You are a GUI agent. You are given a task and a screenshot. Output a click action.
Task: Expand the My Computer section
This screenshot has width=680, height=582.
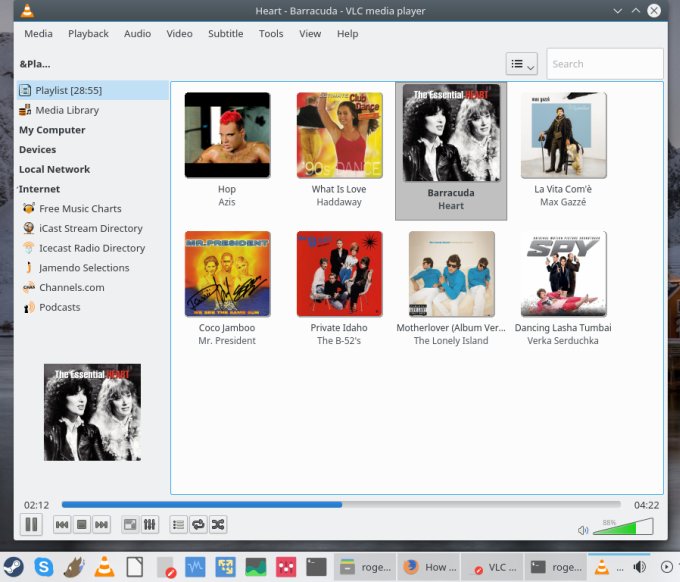coord(52,130)
